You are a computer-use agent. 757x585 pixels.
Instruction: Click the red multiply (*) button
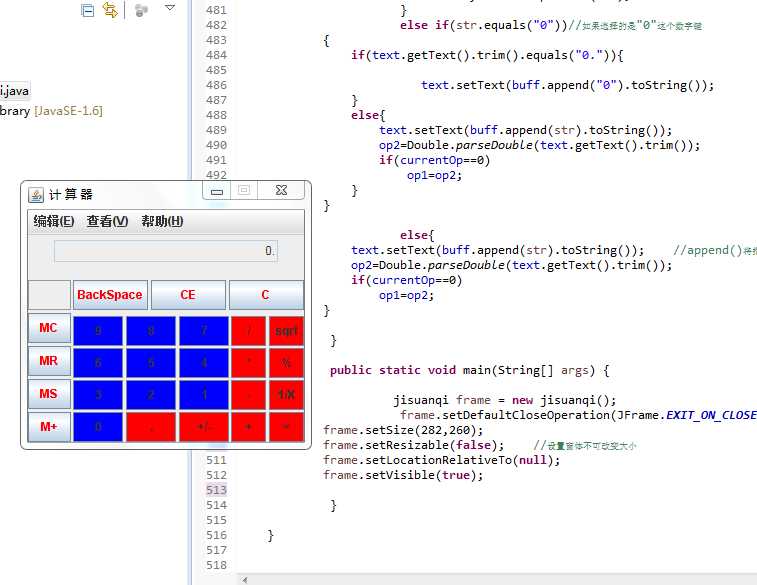(249, 362)
